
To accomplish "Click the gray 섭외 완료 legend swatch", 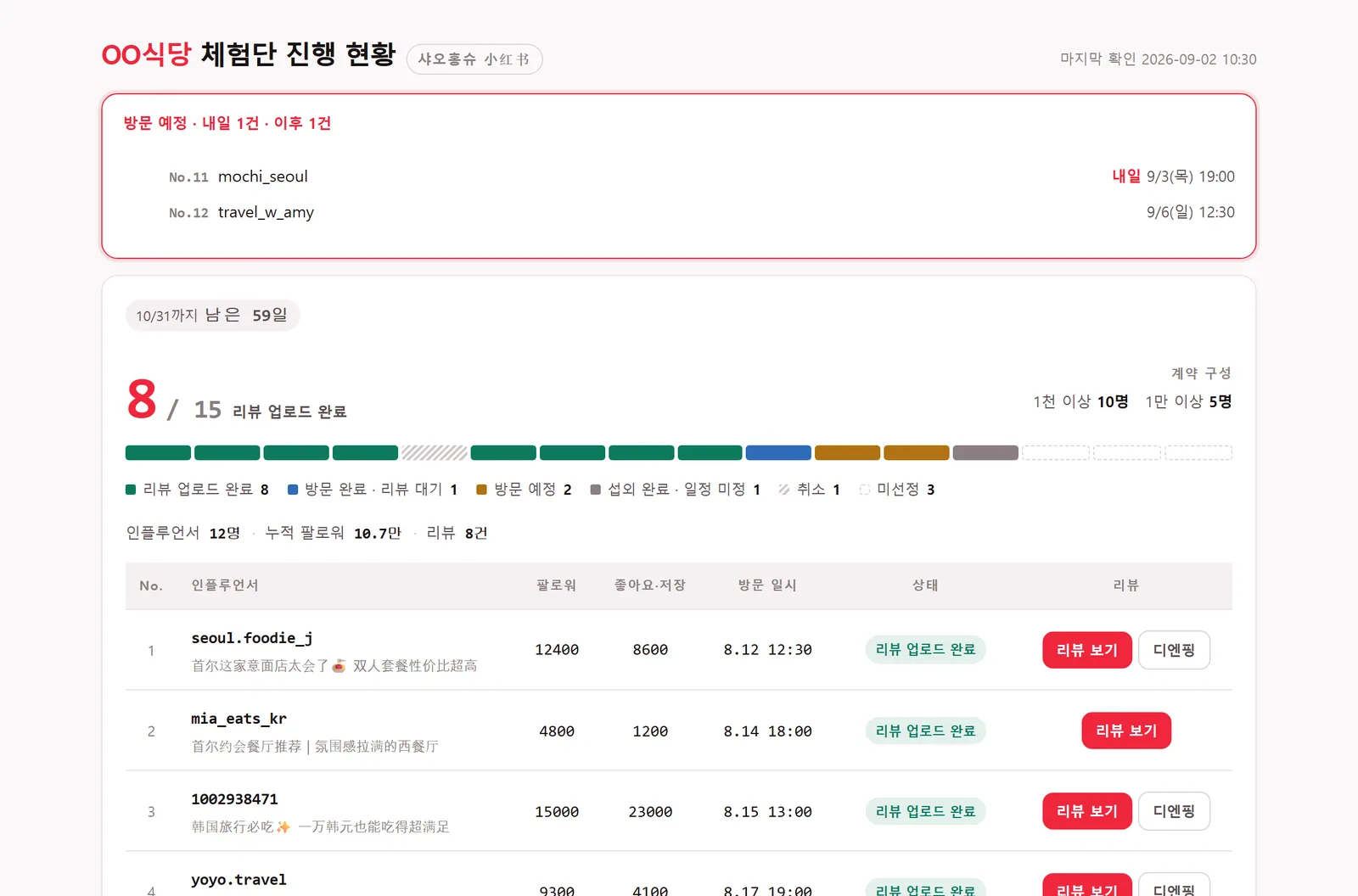I will coord(596,490).
